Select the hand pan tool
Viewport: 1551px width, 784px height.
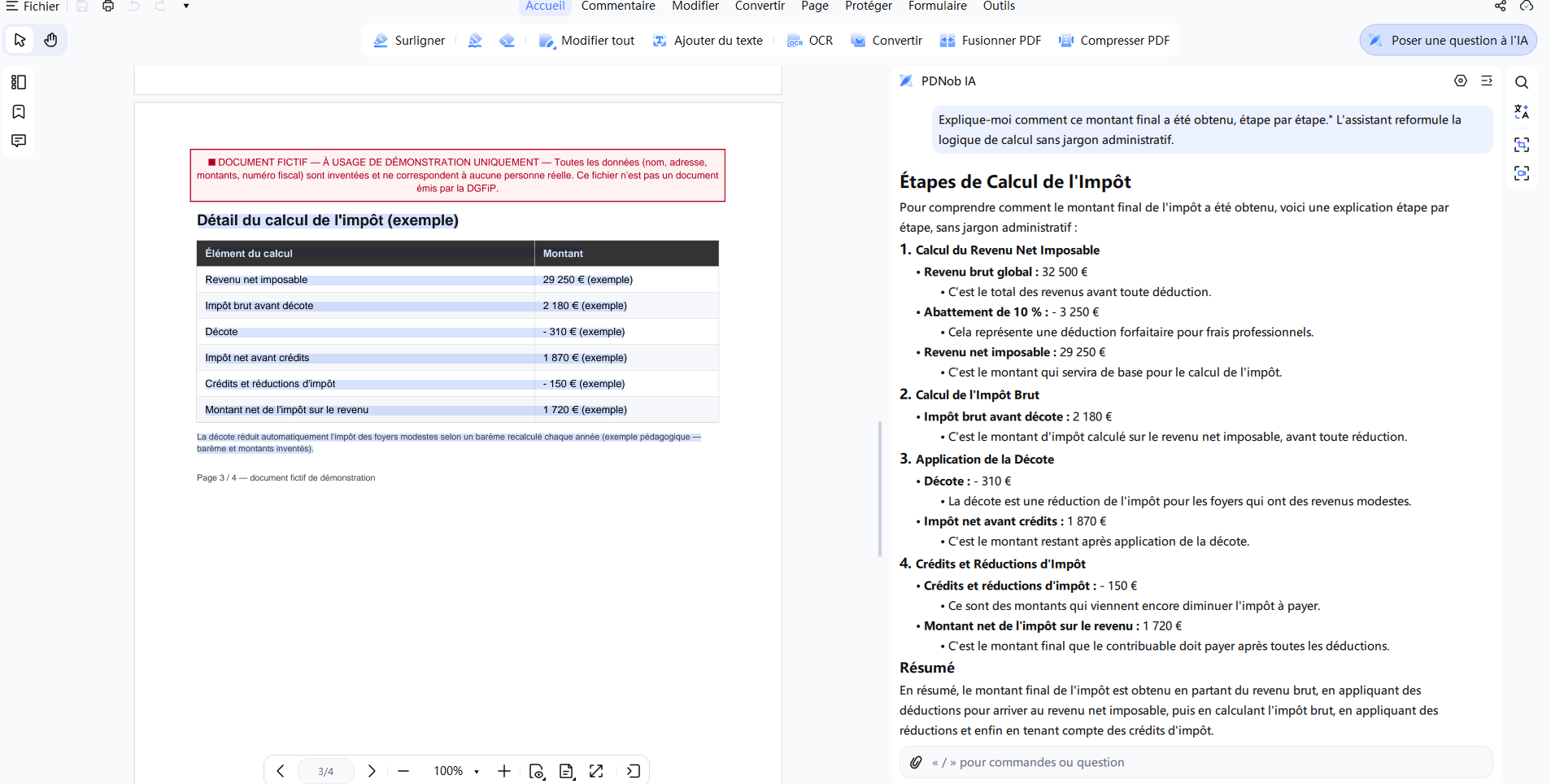click(x=50, y=40)
